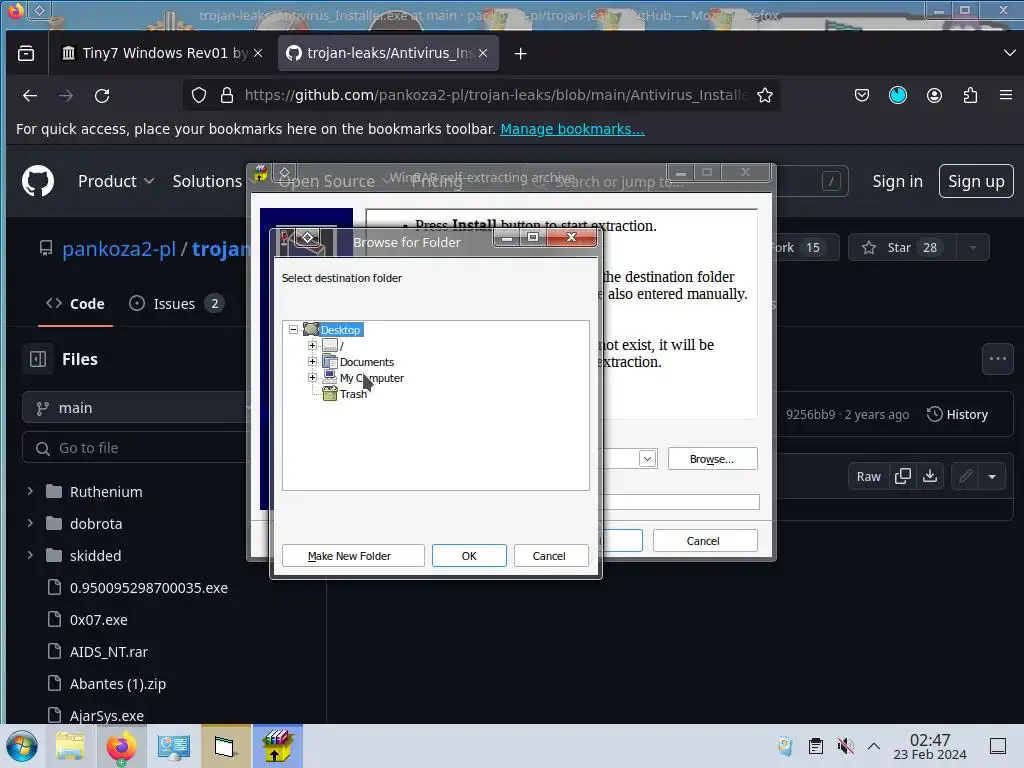
Task: Click the Star repository button
Action: (x=903, y=248)
